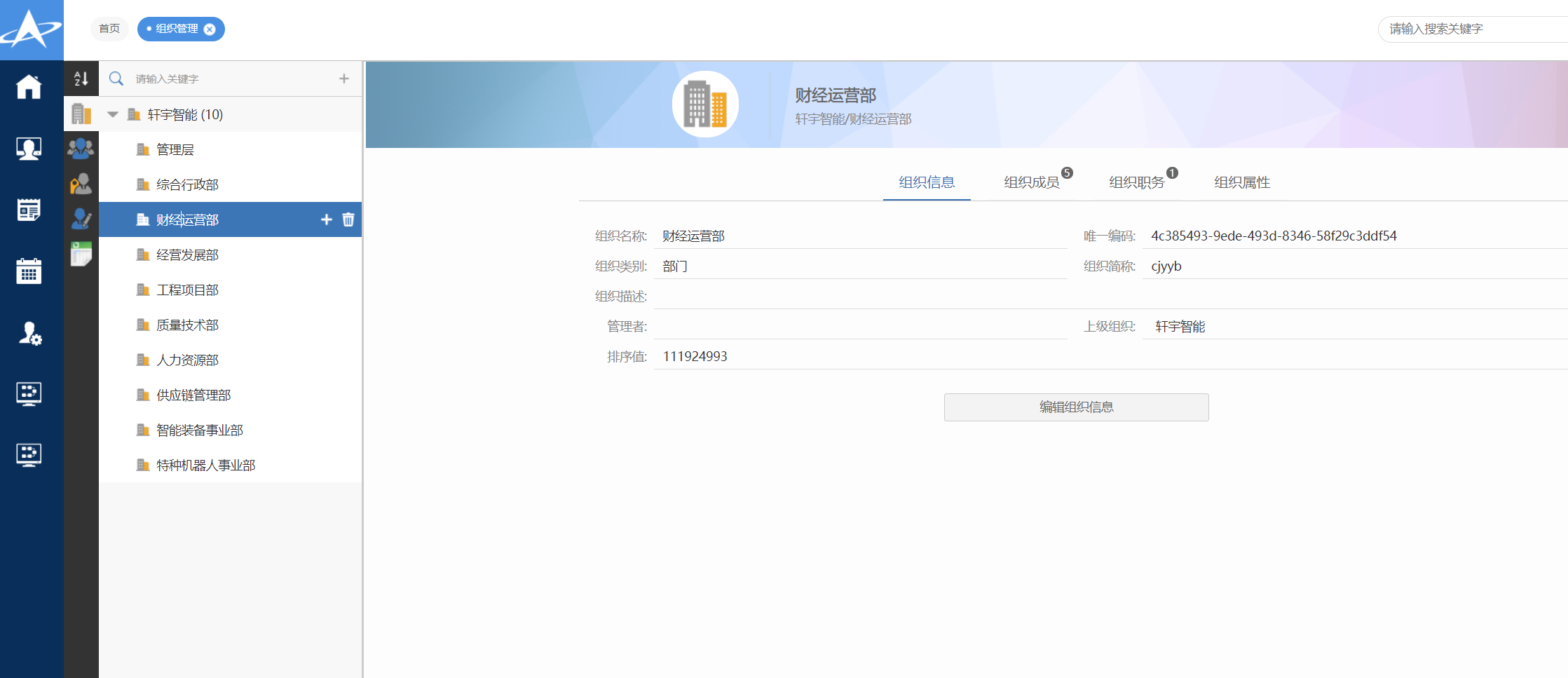Open the calendar icon in left navigation
Viewport: 1568px width, 678px height.
pyautogui.click(x=29, y=271)
